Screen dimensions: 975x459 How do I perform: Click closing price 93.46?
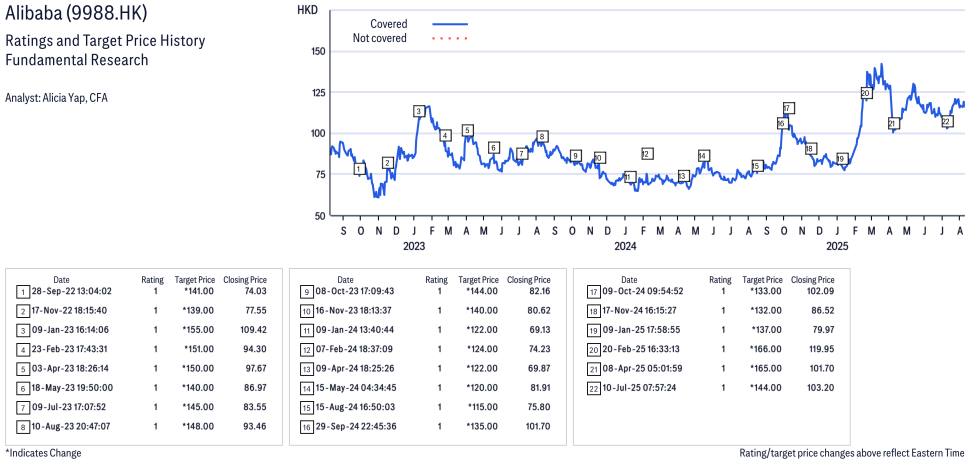256,426
